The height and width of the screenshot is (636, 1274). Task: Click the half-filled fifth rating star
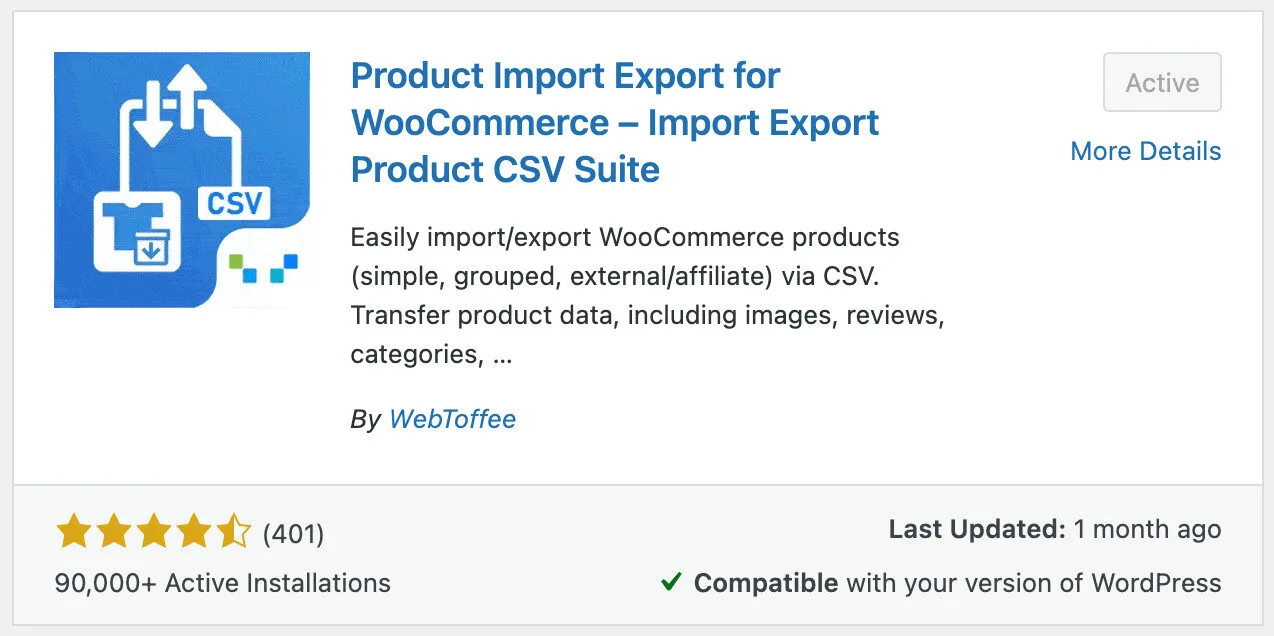[x=232, y=532]
